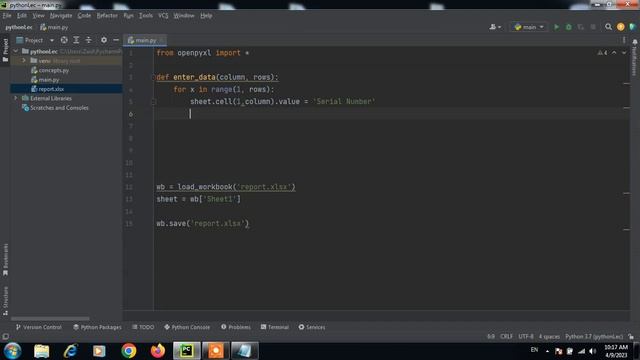The height and width of the screenshot is (360, 640).
Task: Open Windows Start button
Action: [12, 351]
